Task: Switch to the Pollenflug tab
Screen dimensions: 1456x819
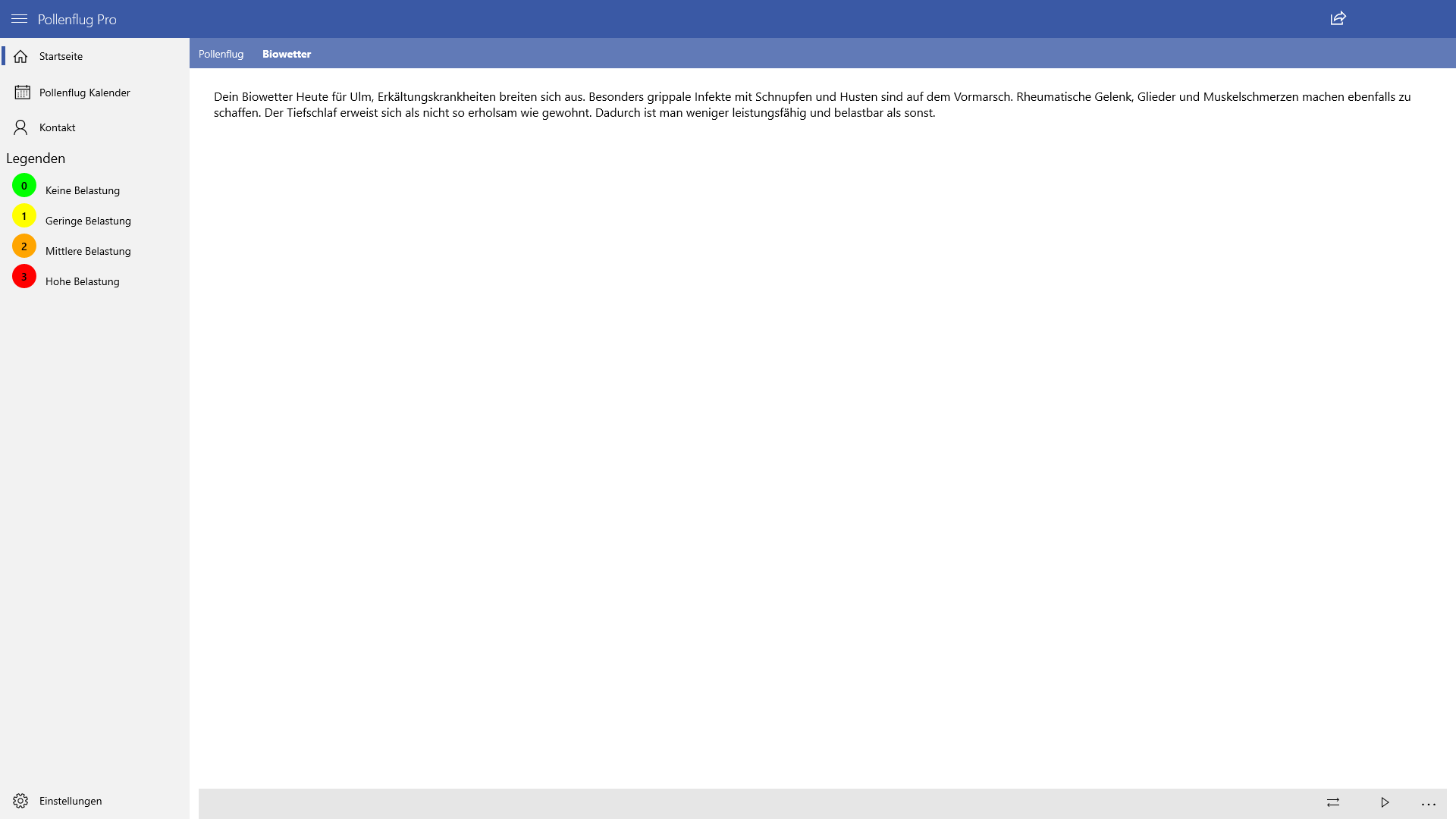Action: (221, 54)
